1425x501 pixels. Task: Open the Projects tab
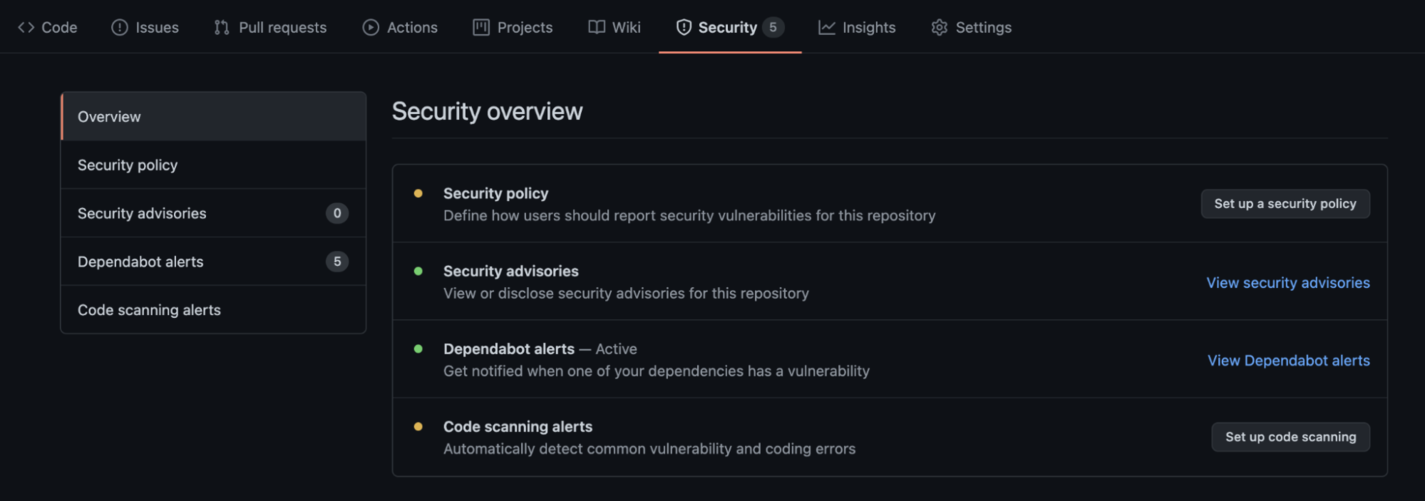513,28
